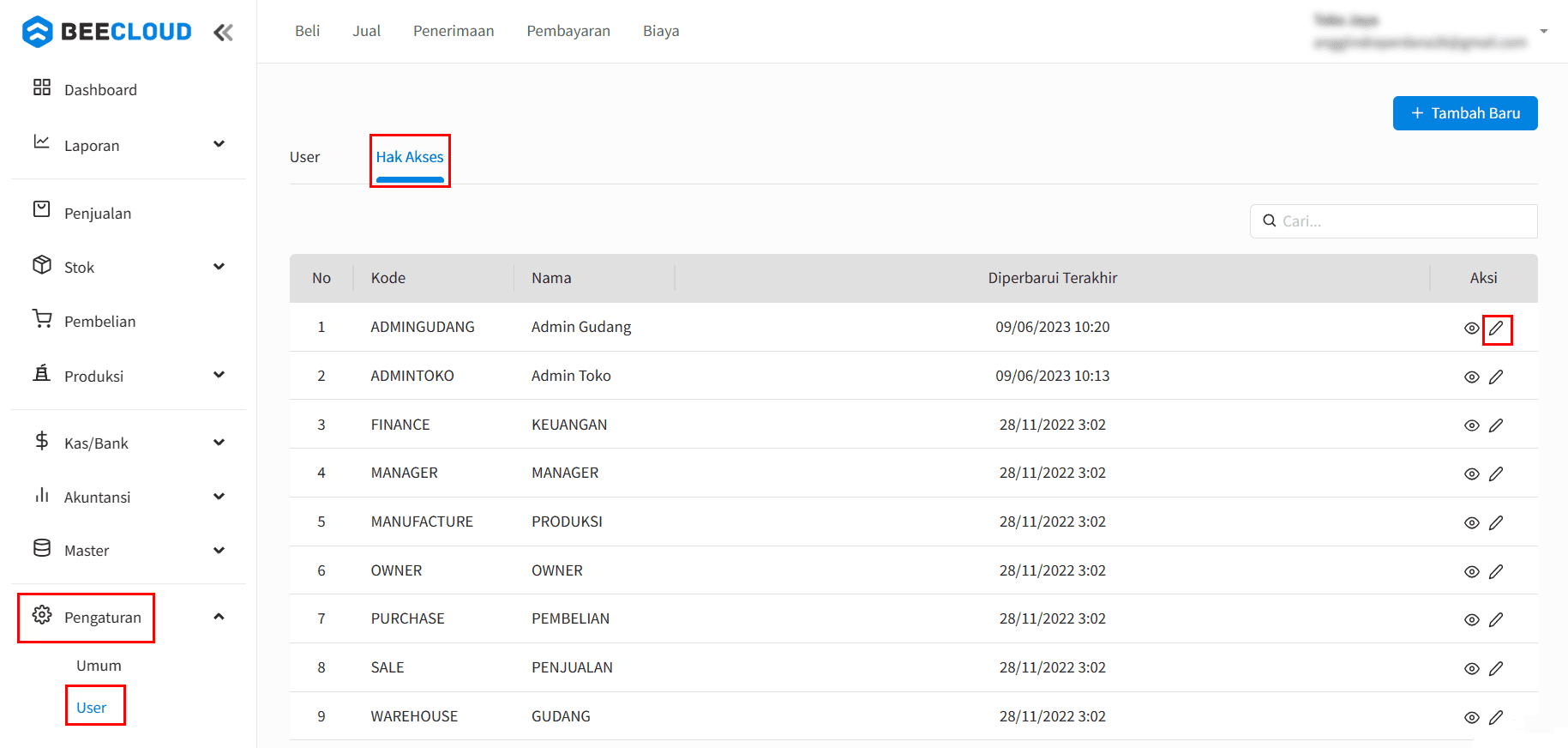This screenshot has width=1568, height=748.
Task: Click the Tambah Baru button
Action: 1464,113
